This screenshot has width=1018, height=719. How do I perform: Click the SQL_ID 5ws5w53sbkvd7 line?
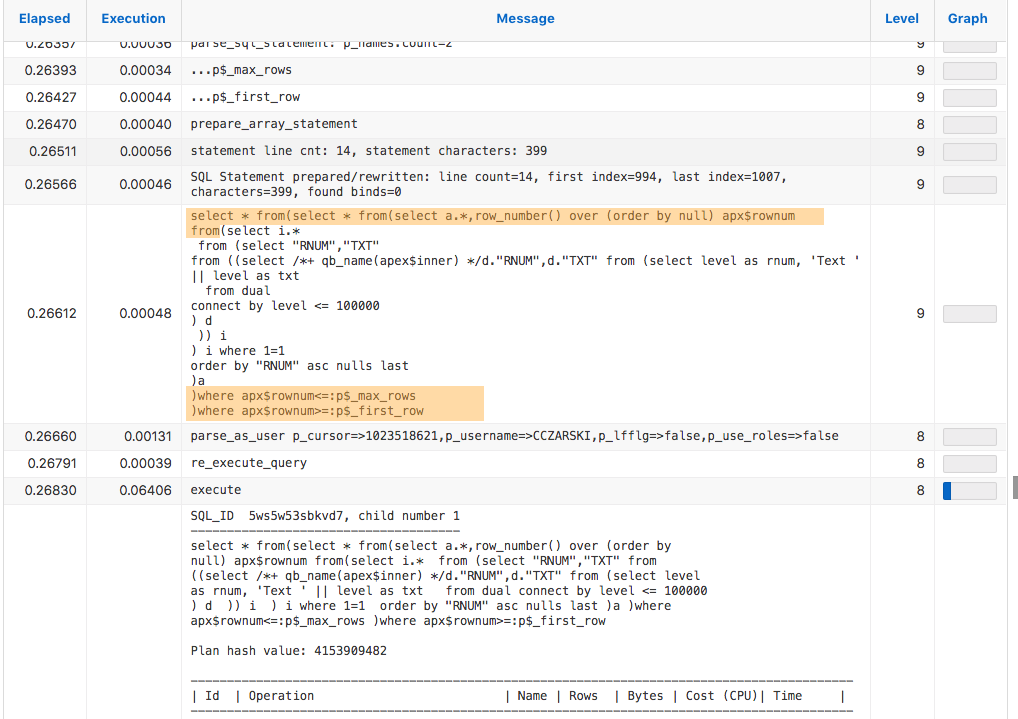pos(325,516)
